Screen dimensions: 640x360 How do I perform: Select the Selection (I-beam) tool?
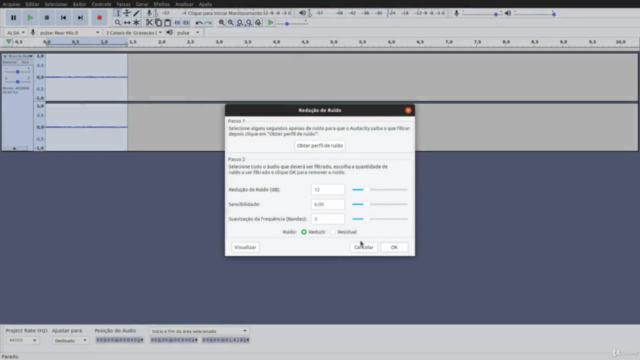[x=118, y=13]
